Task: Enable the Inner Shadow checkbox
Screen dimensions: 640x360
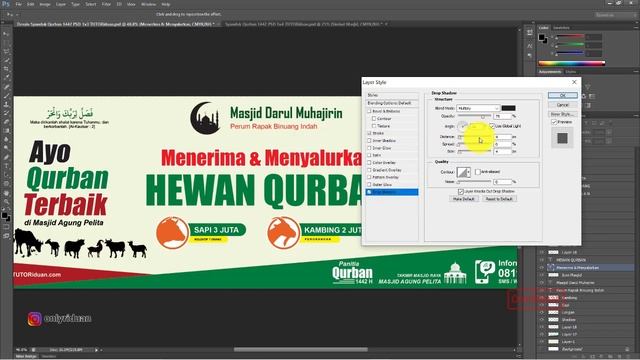Action: click(369, 140)
